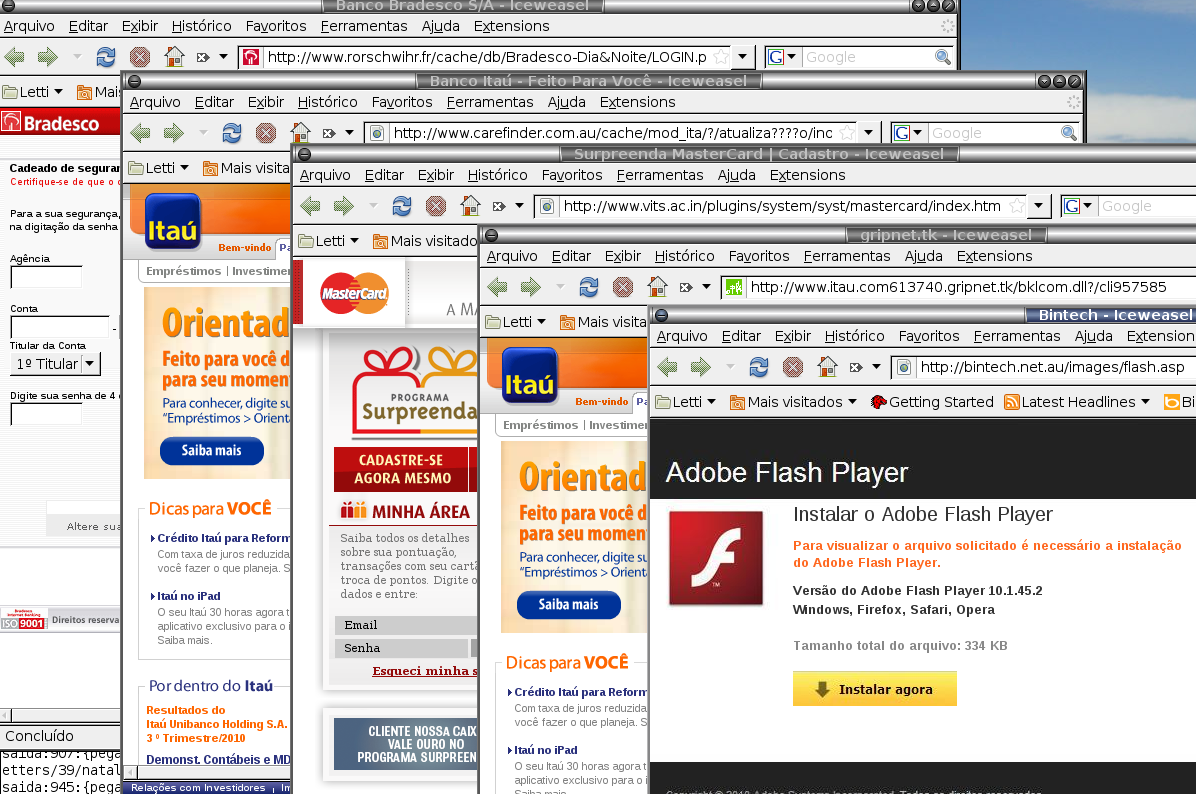Click Relações com Investidores in Banco Itaú footer
1196x794 pixels.
(x=198, y=788)
